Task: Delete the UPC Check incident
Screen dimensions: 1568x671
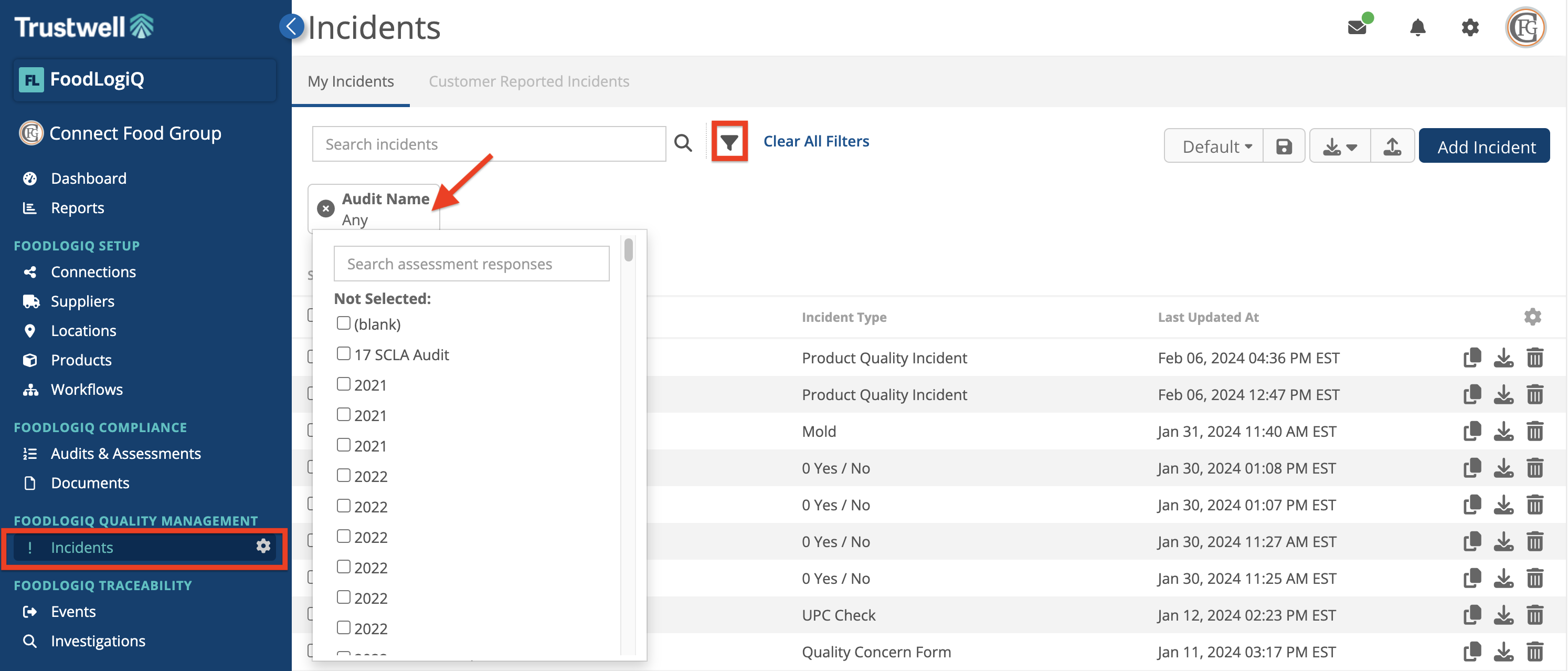Action: pyautogui.click(x=1534, y=615)
